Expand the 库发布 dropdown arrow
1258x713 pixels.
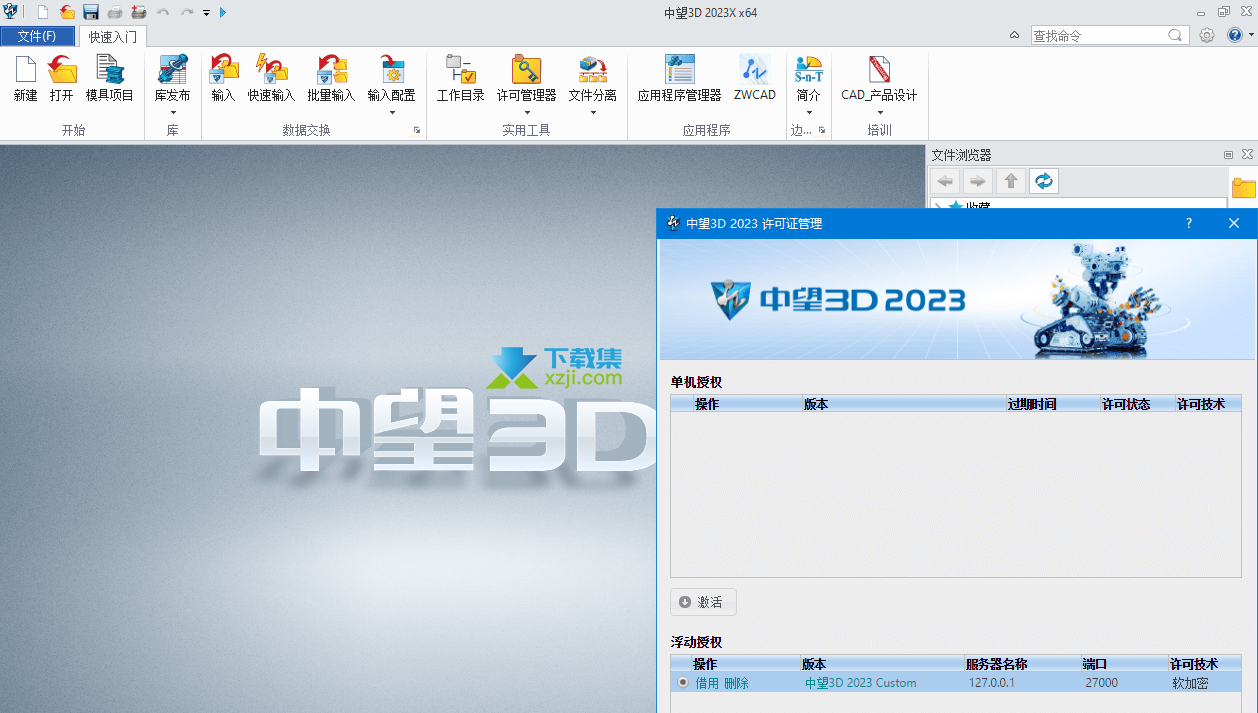click(172, 112)
